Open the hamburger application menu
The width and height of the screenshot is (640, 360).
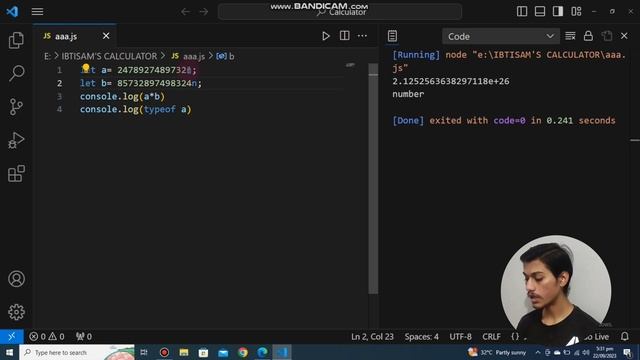click(x=37, y=11)
